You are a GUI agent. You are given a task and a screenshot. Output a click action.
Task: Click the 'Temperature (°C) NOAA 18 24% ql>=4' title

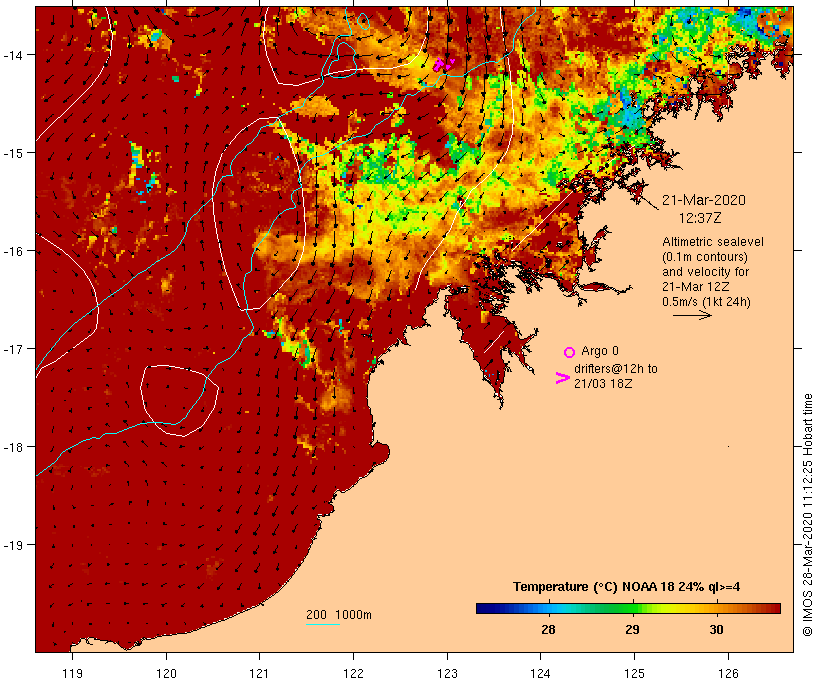point(627,587)
